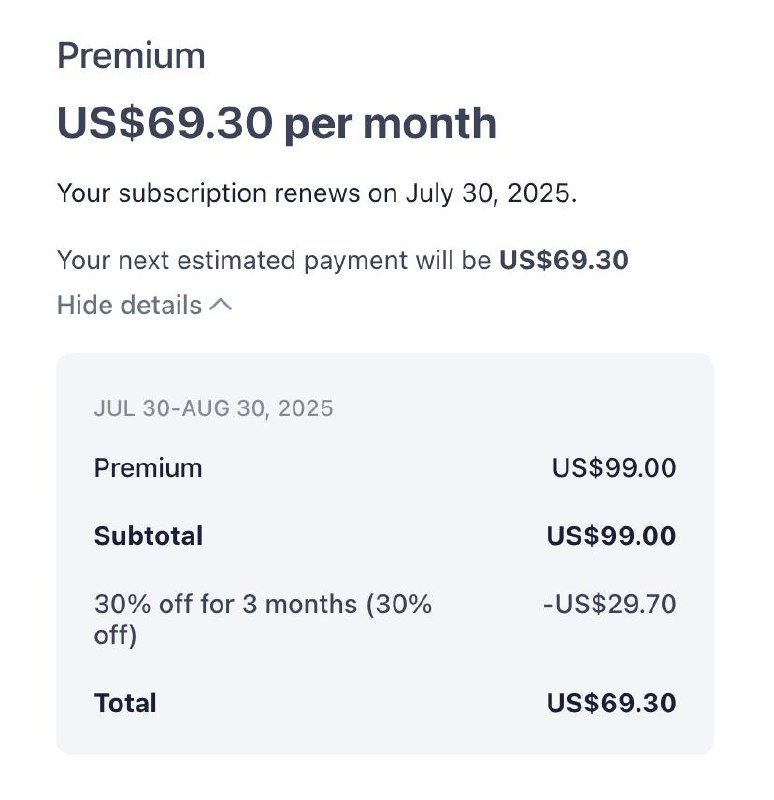Image resolution: width=774 pixels, height=800 pixels.
Task: Select the Premium line item in details
Action: point(148,468)
